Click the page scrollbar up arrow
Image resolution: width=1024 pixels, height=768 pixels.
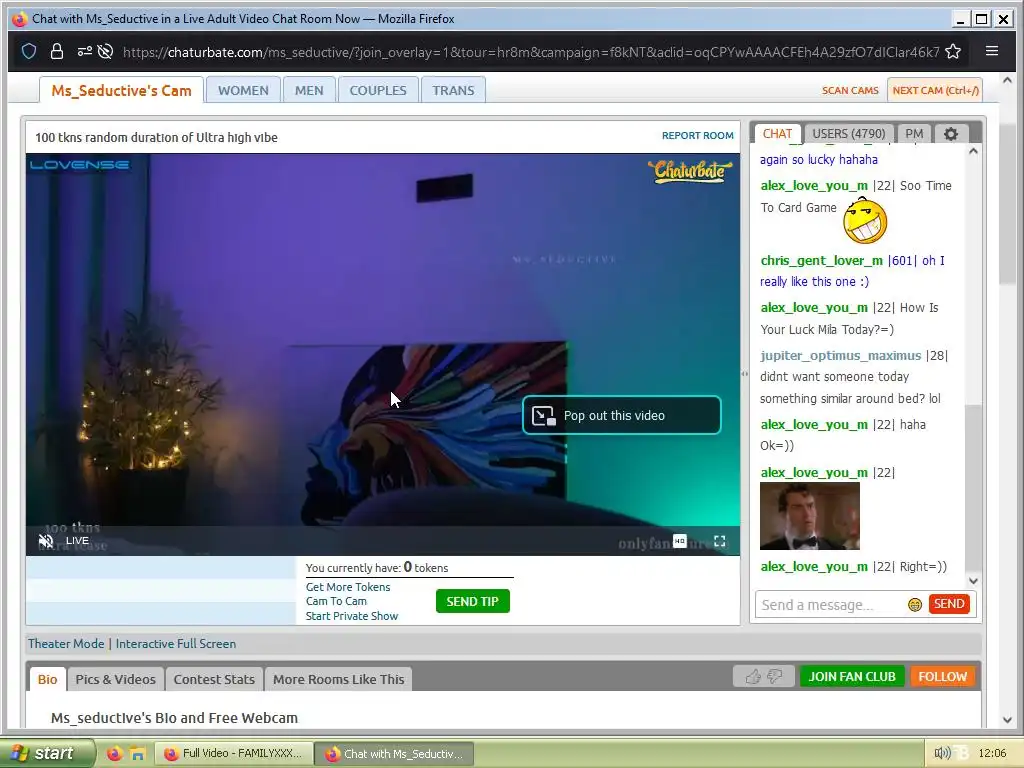pyautogui.click(x=1007, y=80)
